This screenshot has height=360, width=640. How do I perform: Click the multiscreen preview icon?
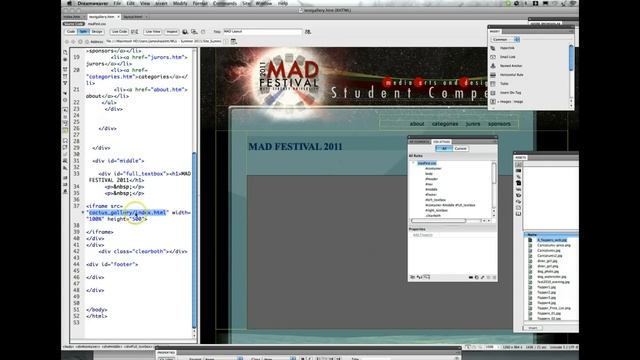194,31
